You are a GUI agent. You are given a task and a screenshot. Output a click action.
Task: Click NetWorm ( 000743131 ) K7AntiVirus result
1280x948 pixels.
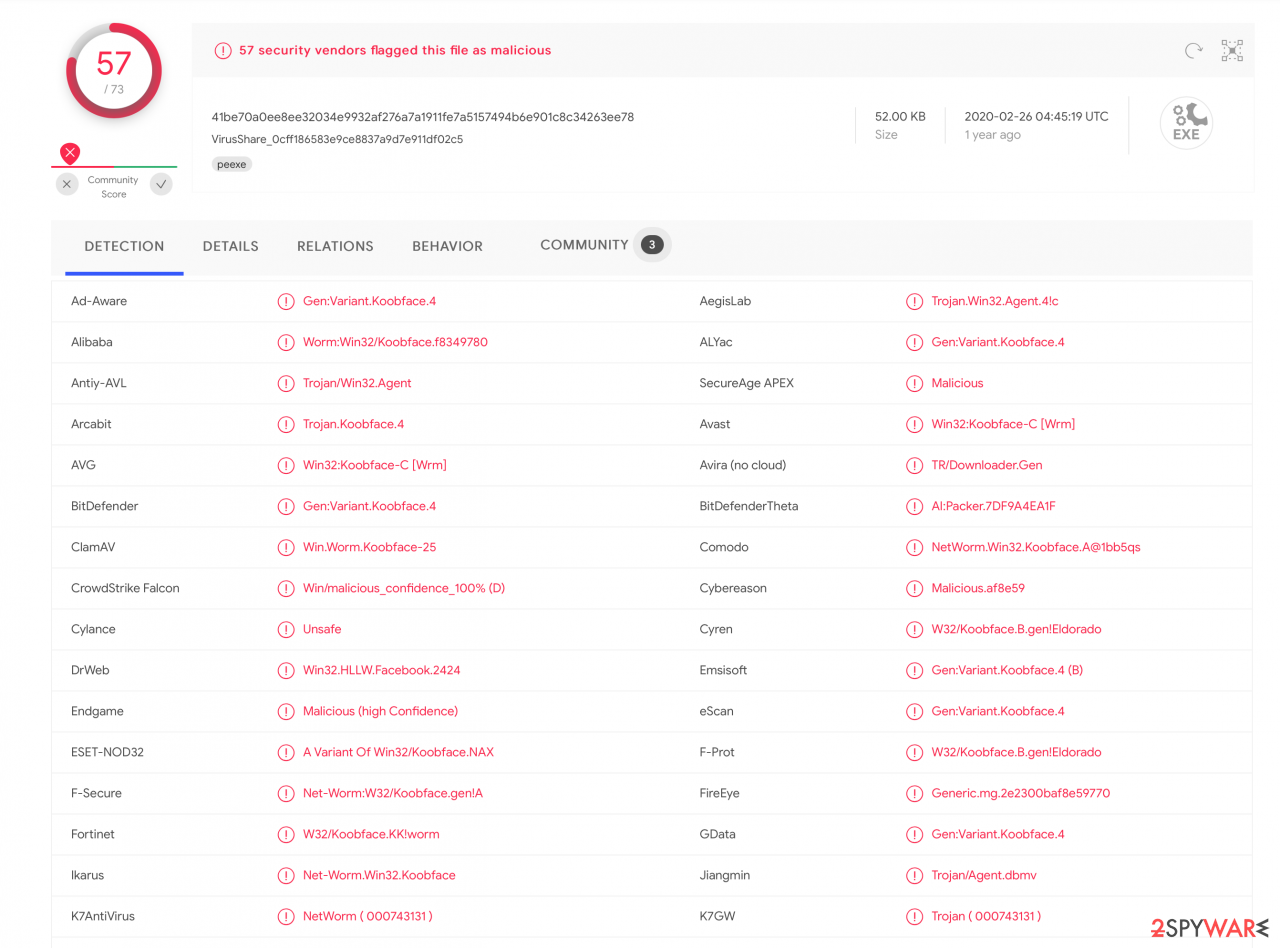367,916
